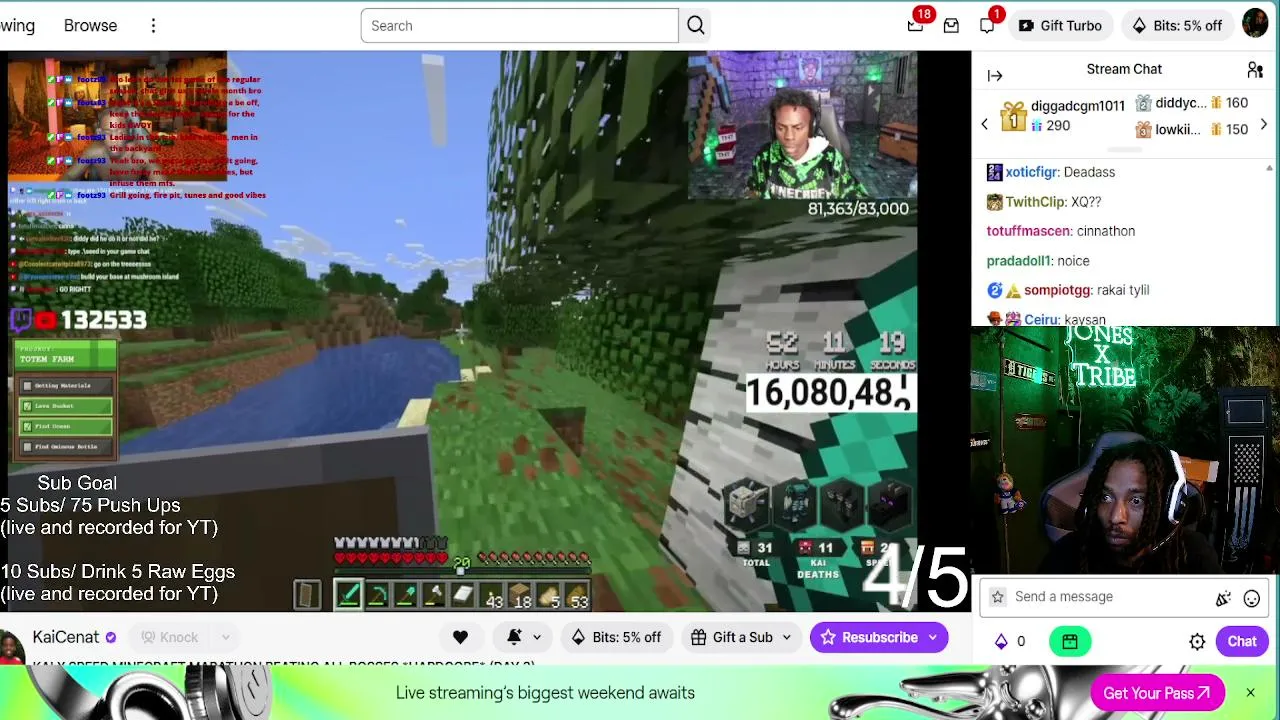Open pradadoll1's chat user card

tap(1019, 261)
